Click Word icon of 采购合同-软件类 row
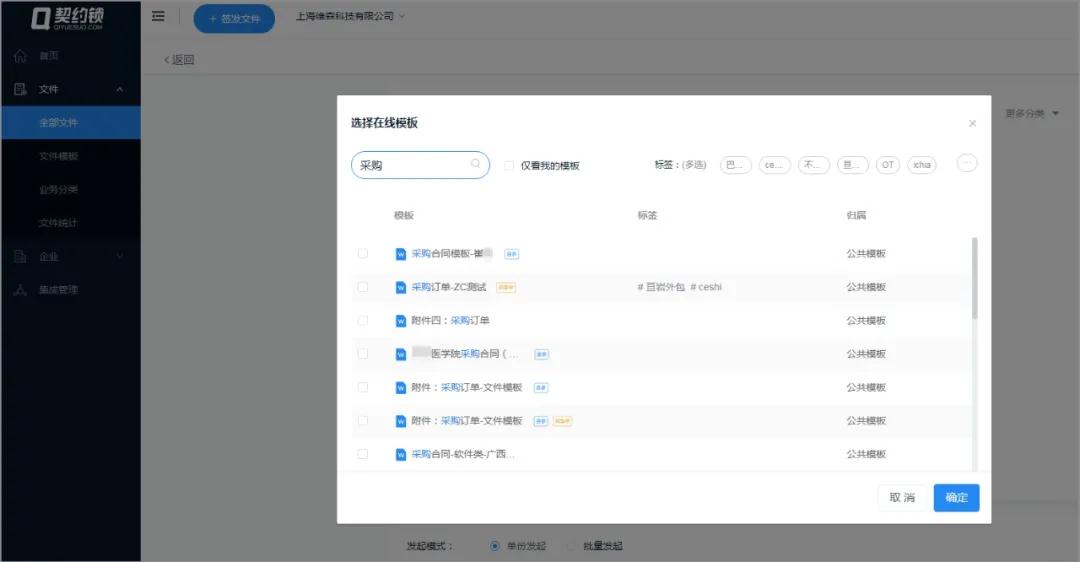This screenshot has width=1080, height=562. click(401, 455)
